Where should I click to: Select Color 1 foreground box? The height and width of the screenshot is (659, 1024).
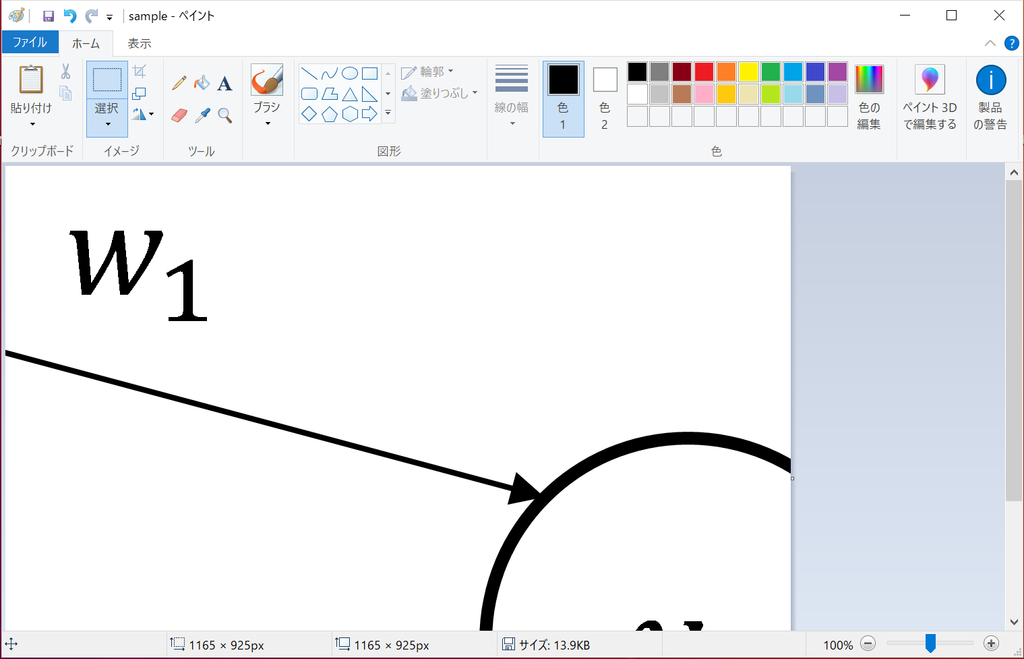(x=563, y=98)
